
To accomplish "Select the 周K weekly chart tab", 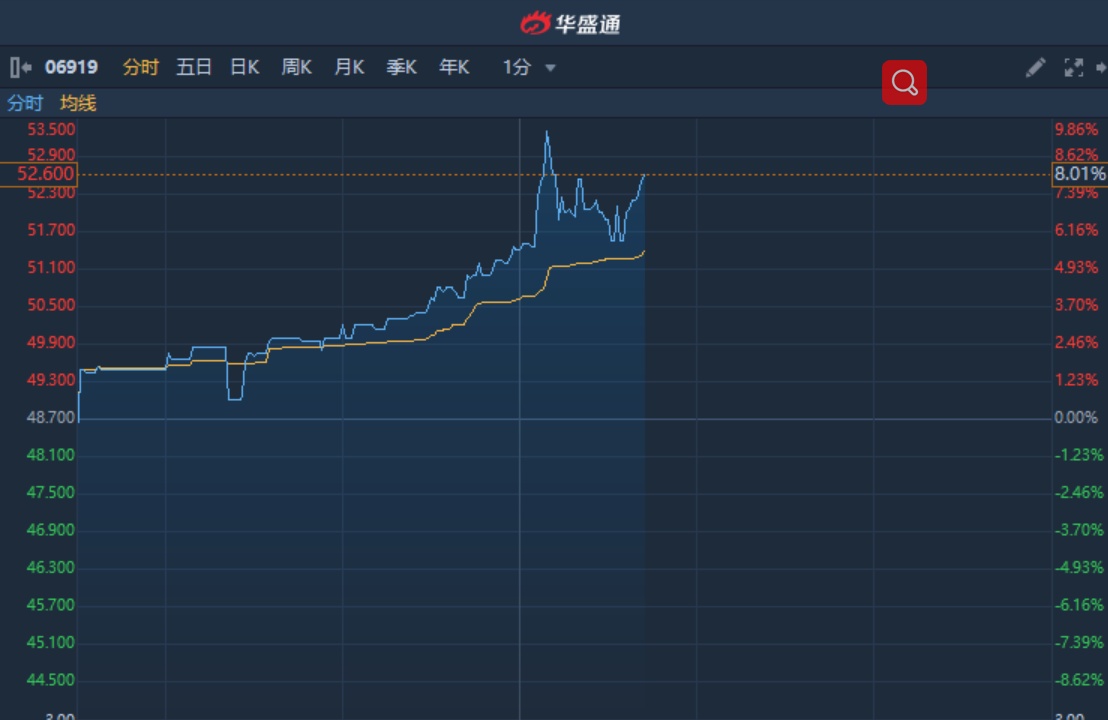I will [x=297, y=67].
